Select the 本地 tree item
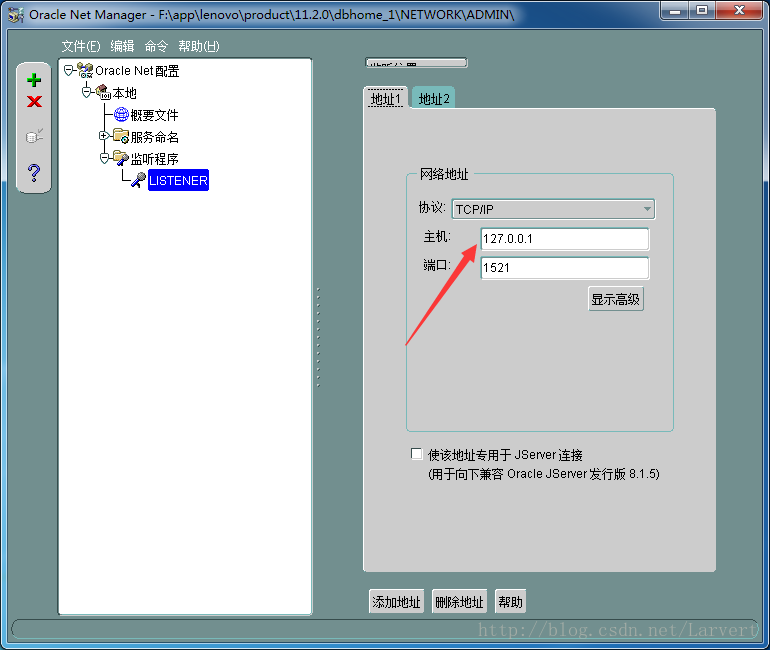The image size is (770, 650). click(x=124, y=93)
